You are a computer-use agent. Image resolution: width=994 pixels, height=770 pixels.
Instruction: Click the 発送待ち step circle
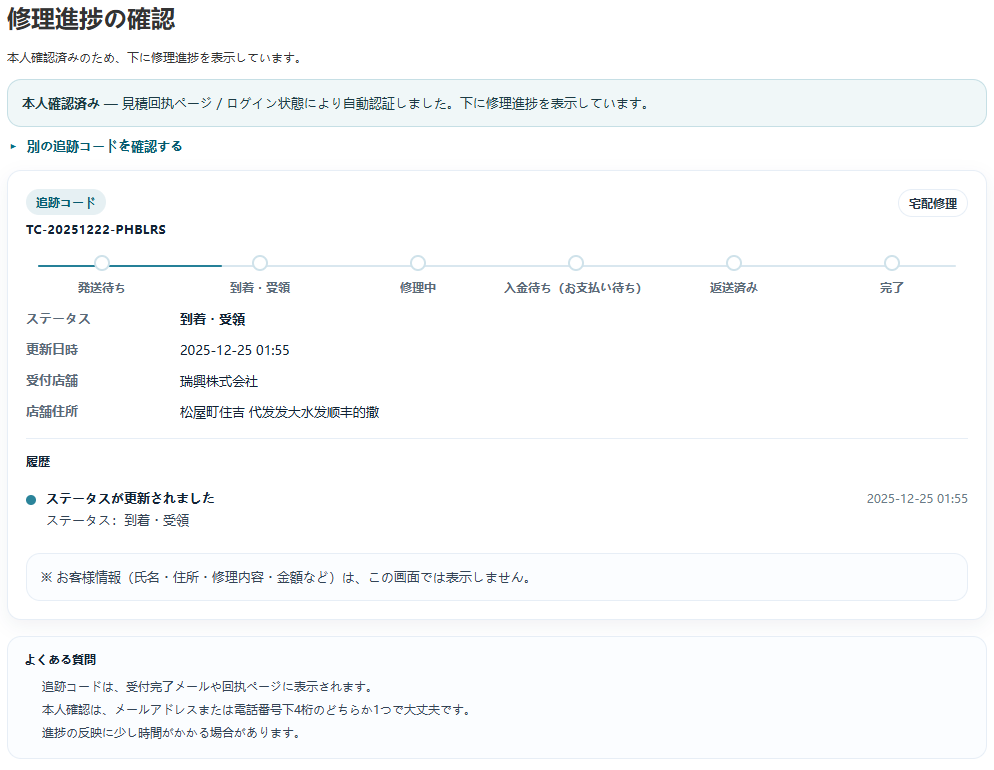pyautogui.click(x=103, y=263)
